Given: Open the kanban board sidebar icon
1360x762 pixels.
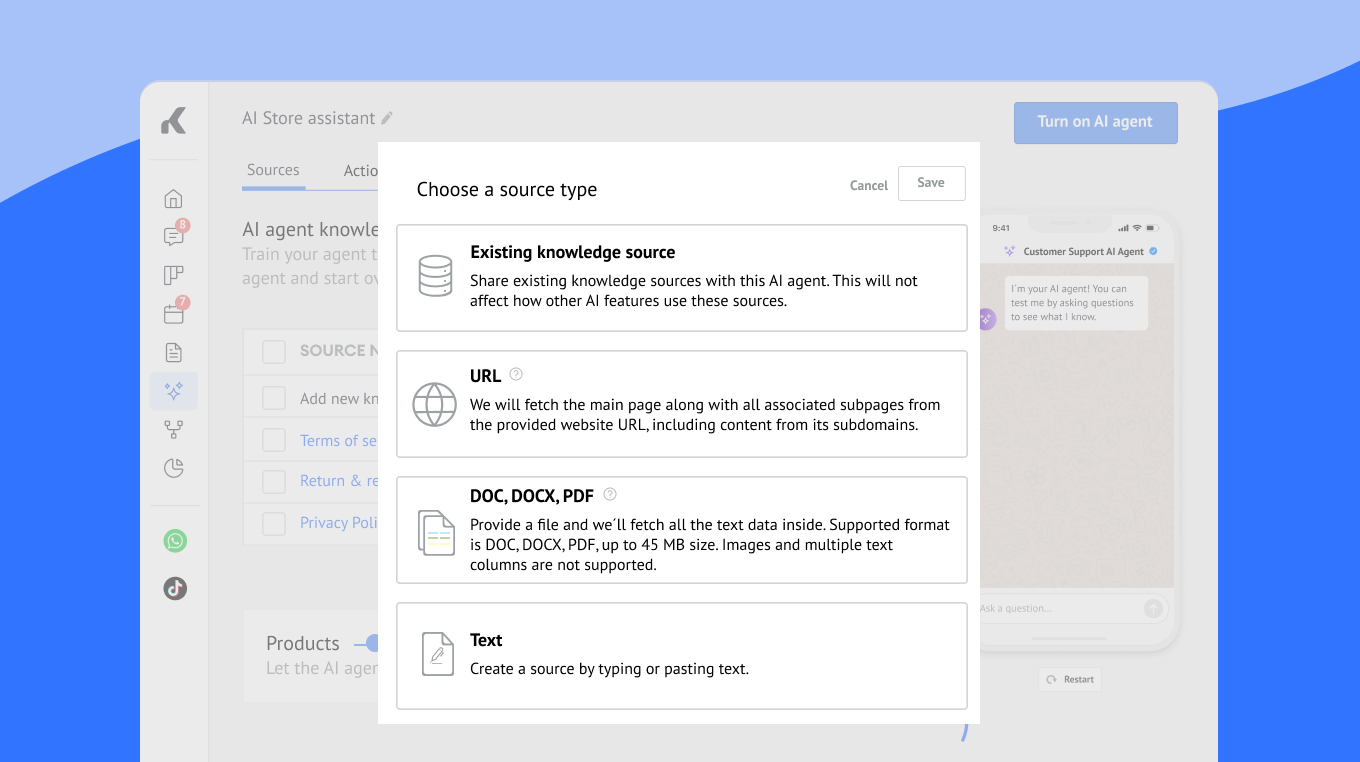Looking at the screenshot, I should click(x=174, y=276).
